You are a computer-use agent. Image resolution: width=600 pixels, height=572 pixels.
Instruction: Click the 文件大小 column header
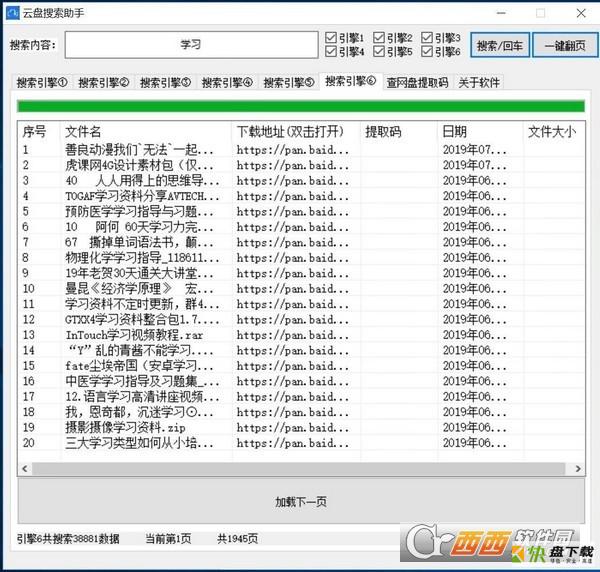(552, 132)
